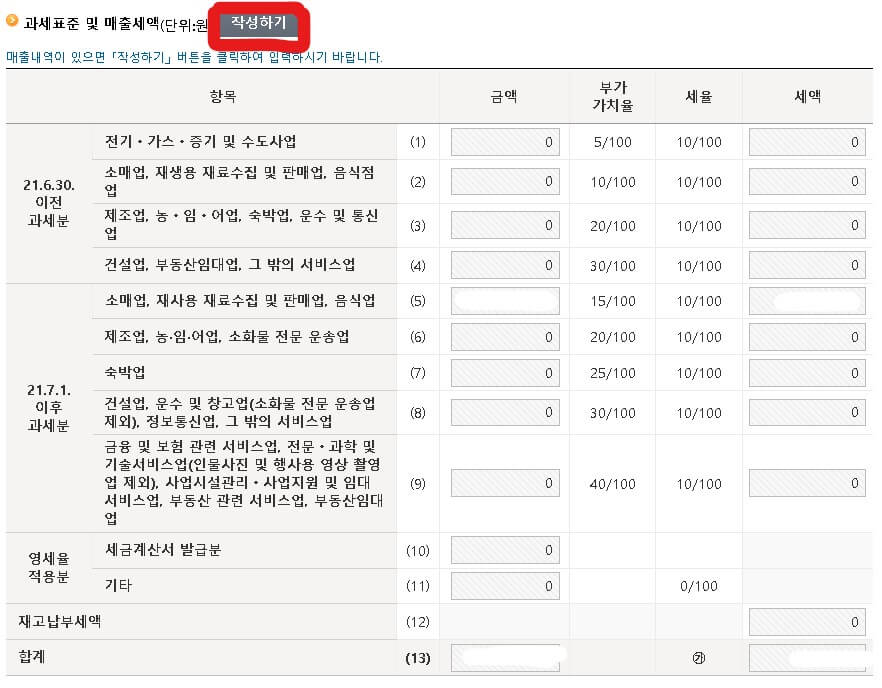The height and width of the screenshot is (688, 882).
Task: Select tax field for row (2)
Action: click(x=807, y=182)
